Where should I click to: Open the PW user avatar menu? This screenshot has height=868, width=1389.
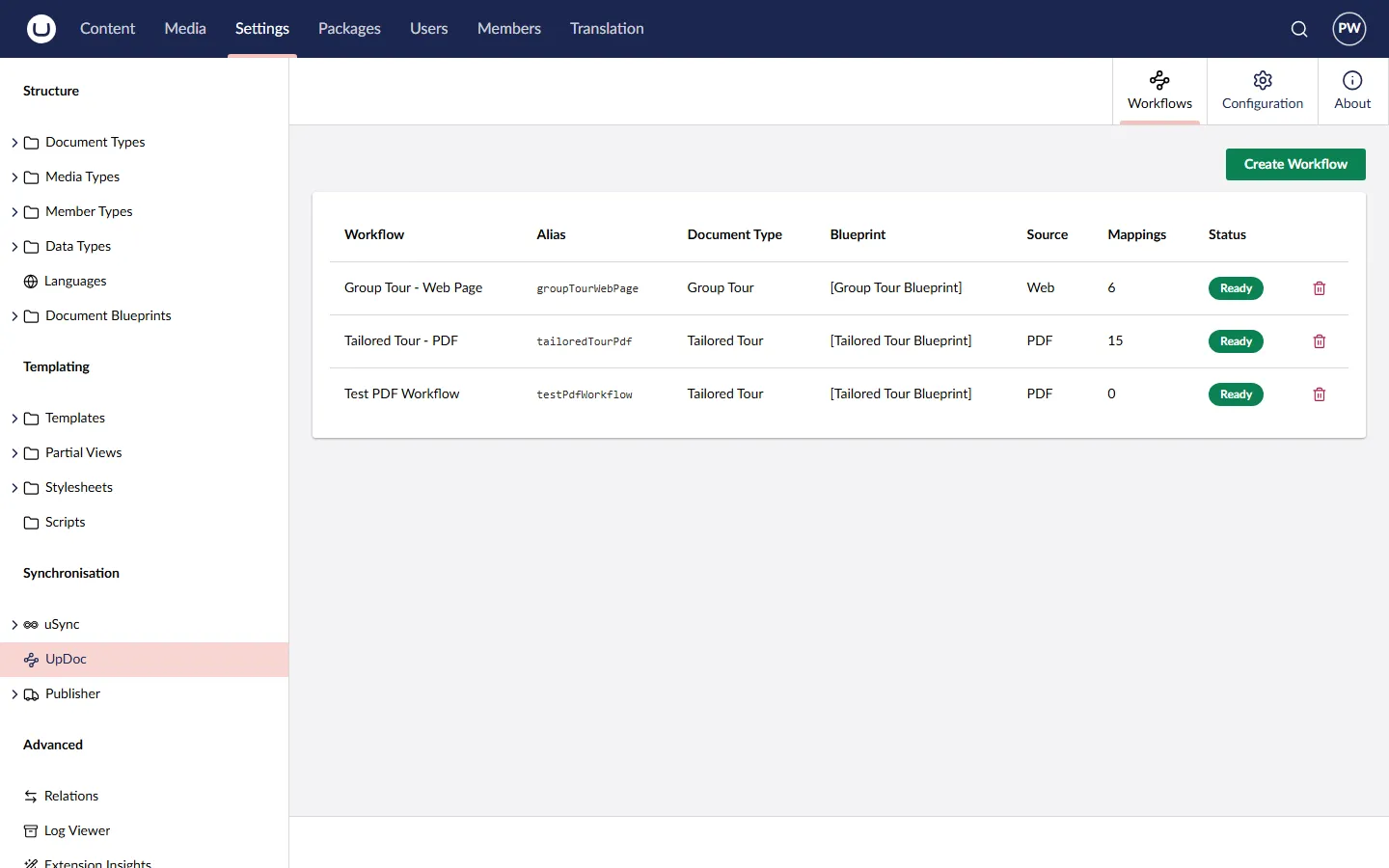point(1349,29)
